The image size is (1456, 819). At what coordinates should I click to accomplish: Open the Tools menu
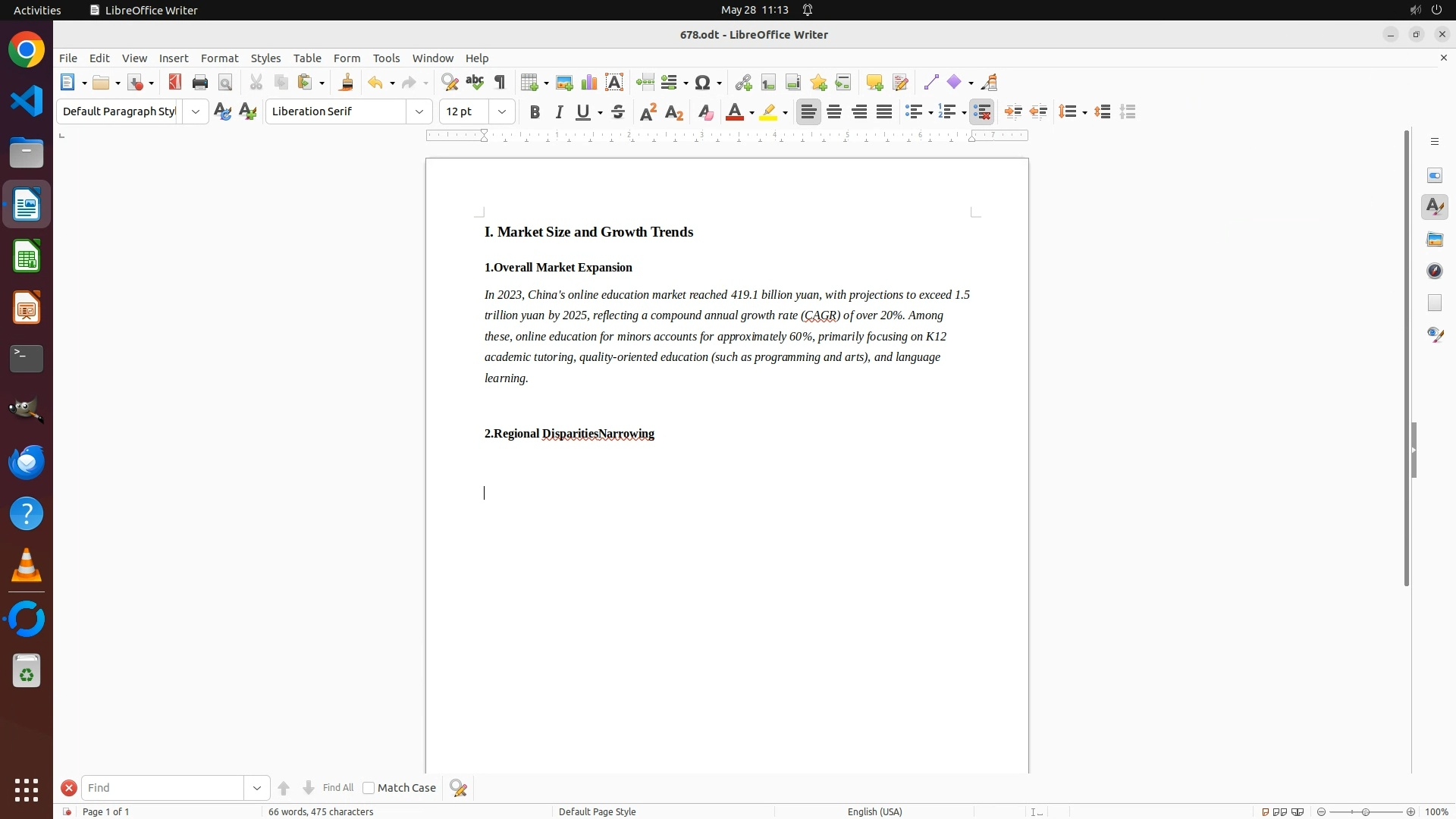tap(386, 58)
